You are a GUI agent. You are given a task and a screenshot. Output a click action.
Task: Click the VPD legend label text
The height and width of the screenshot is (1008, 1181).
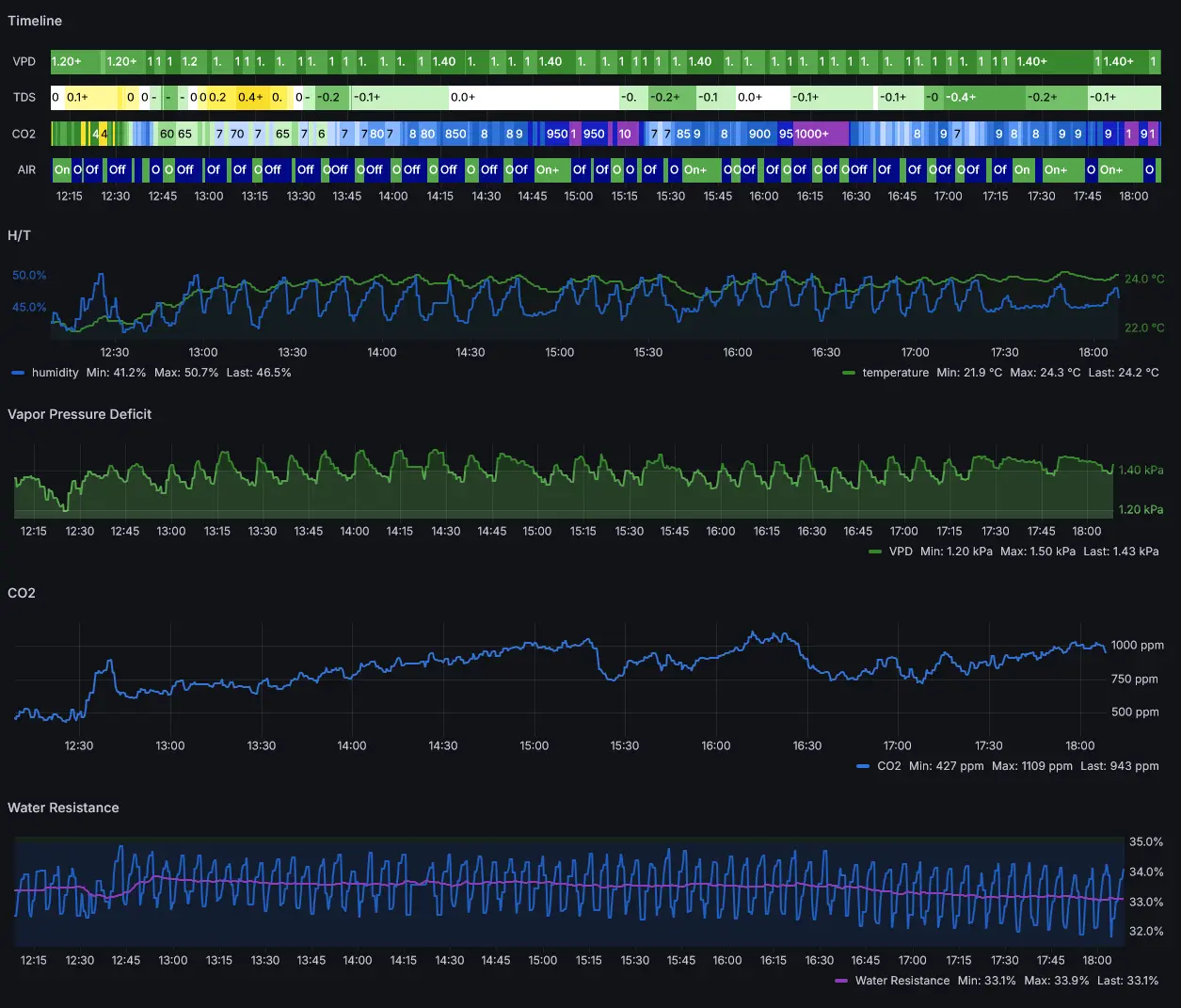901,552
